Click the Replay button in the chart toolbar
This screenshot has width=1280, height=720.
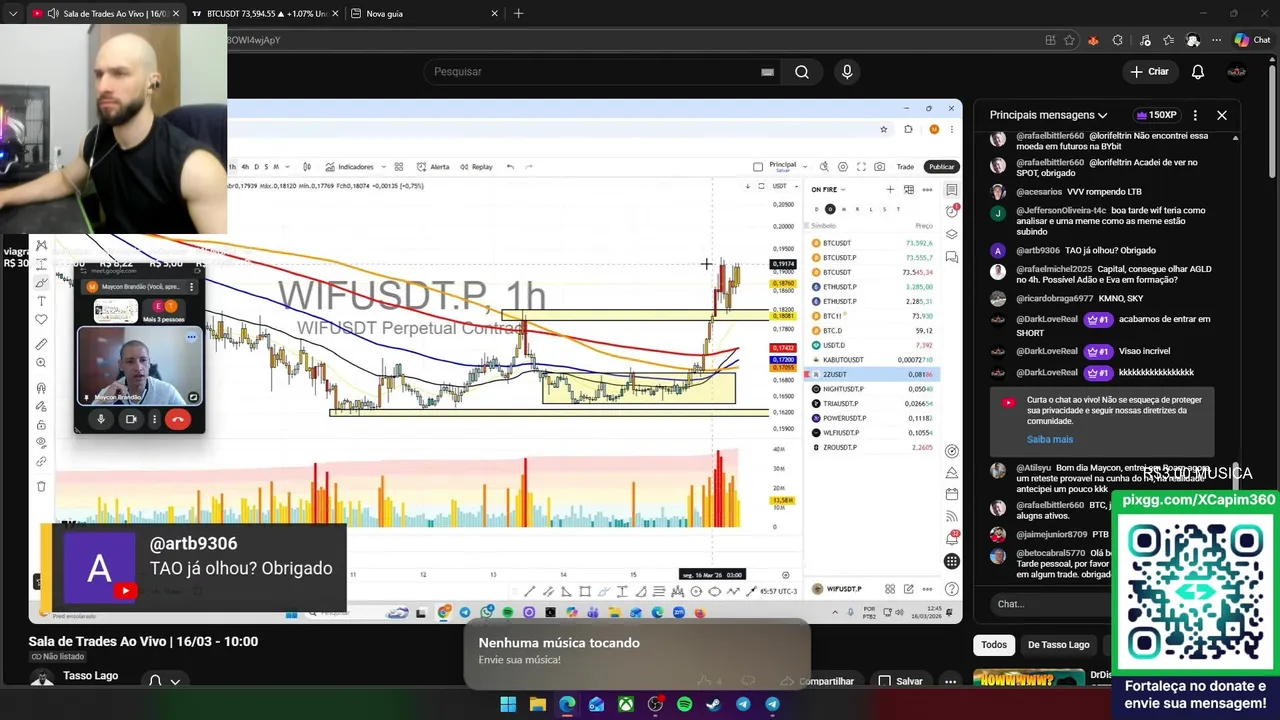pos(476,167)
